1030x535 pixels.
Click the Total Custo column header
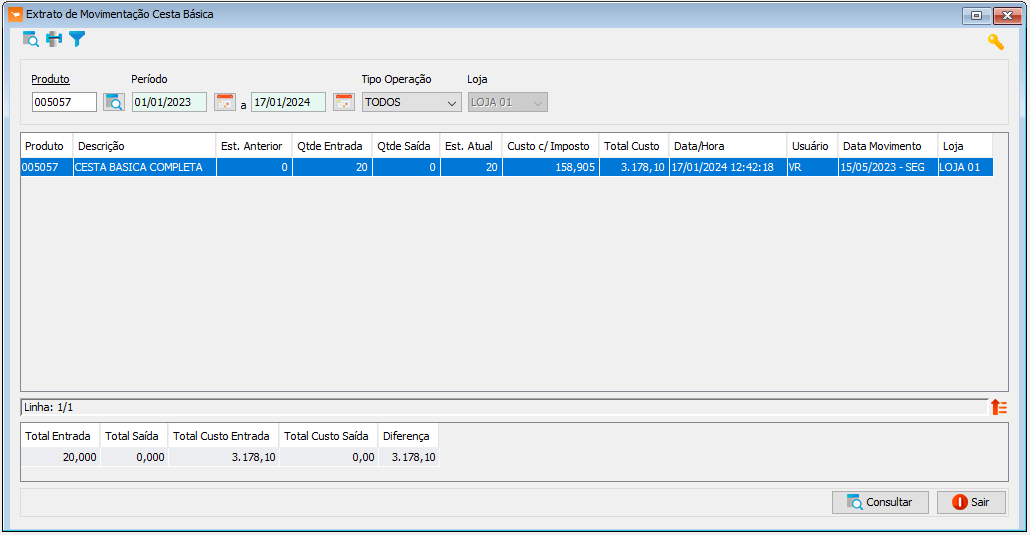[x=634, y=146]
